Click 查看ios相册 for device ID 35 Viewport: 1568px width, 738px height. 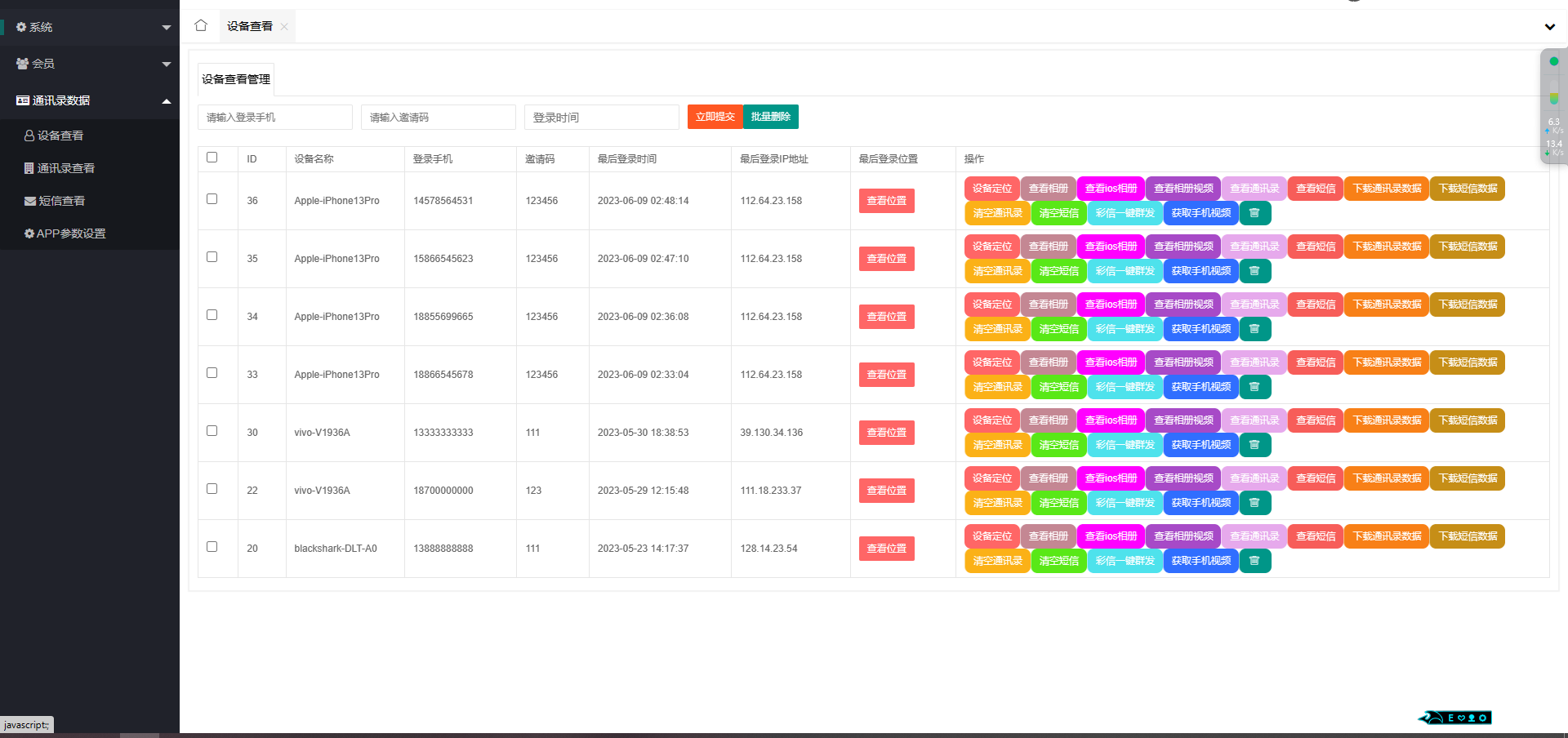[x=1111, y=247]
